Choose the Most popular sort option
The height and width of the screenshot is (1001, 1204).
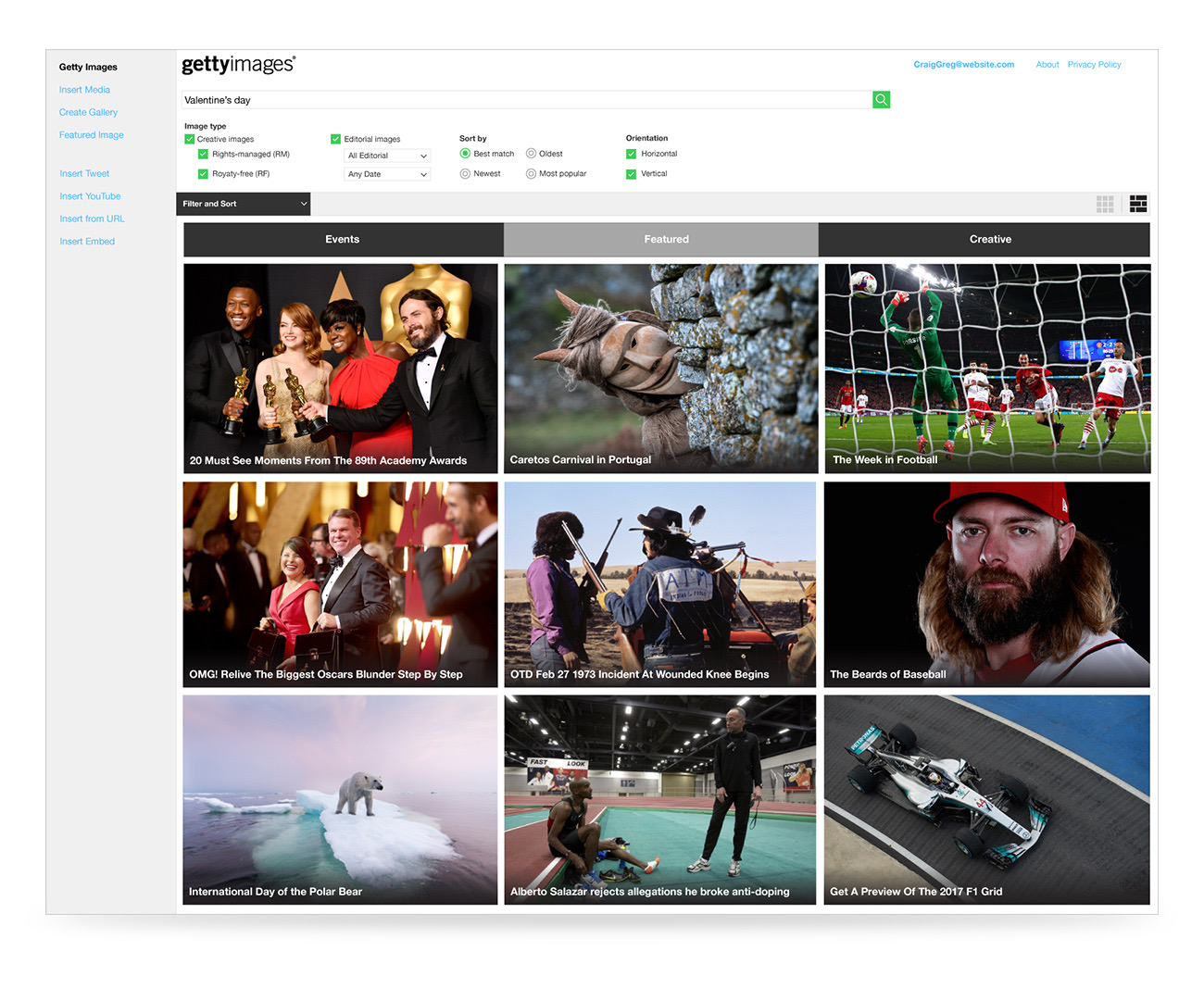(x=531, y=174)
